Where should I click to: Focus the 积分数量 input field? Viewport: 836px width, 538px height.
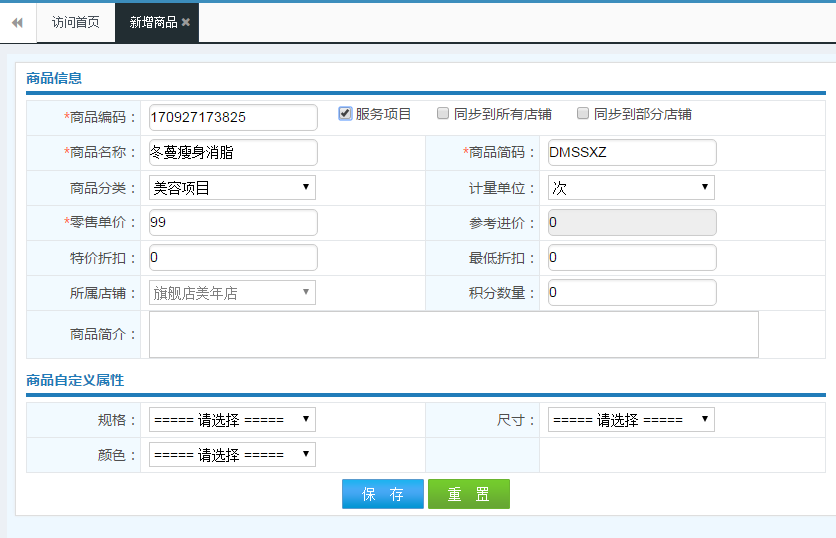coord(632,292)
